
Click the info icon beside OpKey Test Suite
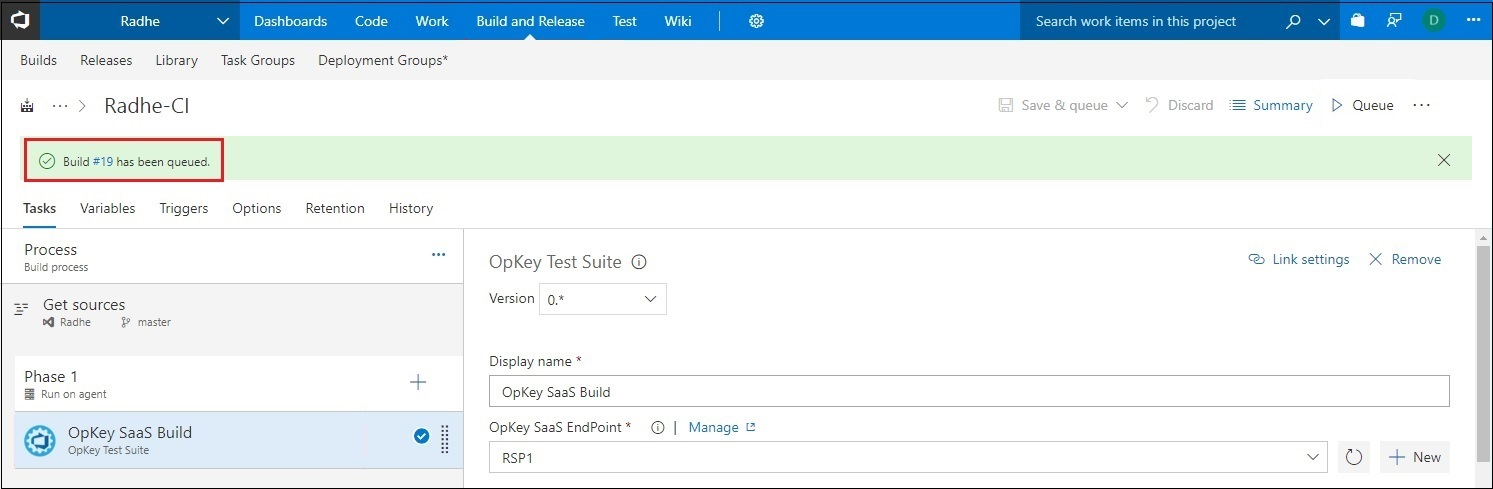click(639, 262)
